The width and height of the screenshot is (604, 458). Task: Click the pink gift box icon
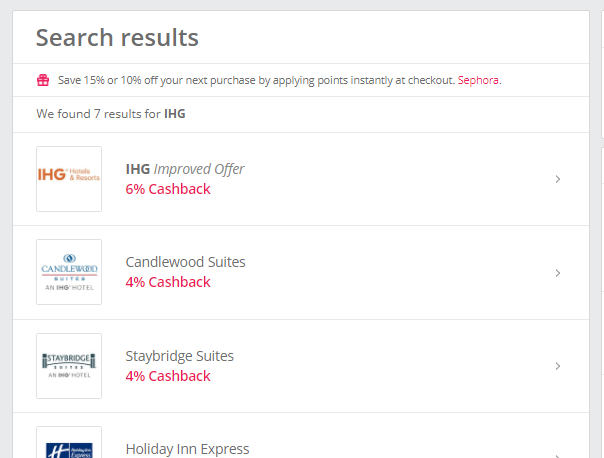point(43,80)
